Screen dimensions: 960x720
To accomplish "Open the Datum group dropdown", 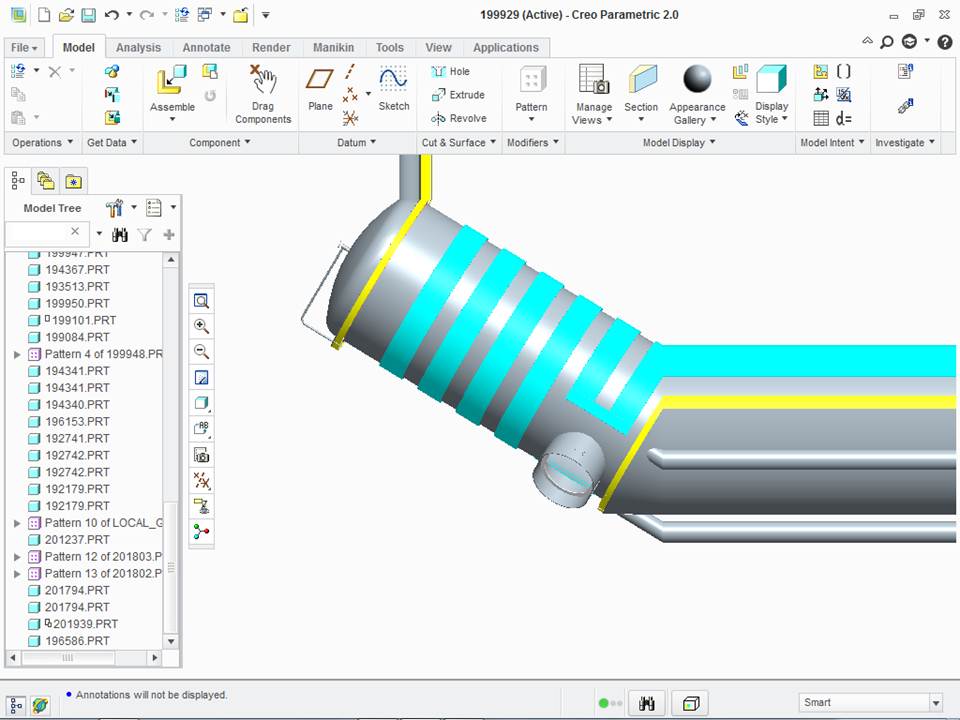I will click(x=356, y=143).
